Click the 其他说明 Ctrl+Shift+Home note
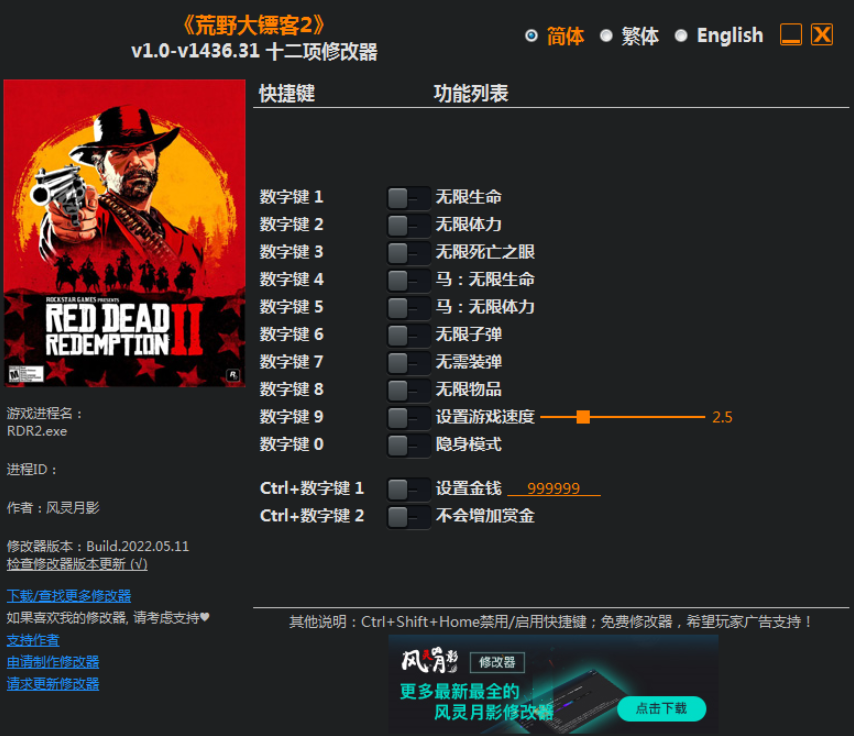The image size is (854, 736). 550,622
